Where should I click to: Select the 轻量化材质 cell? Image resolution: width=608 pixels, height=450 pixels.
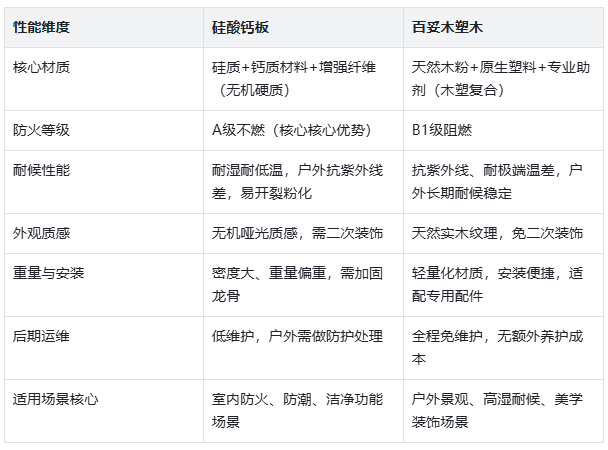pyautogui.click(x=497, y=285)
